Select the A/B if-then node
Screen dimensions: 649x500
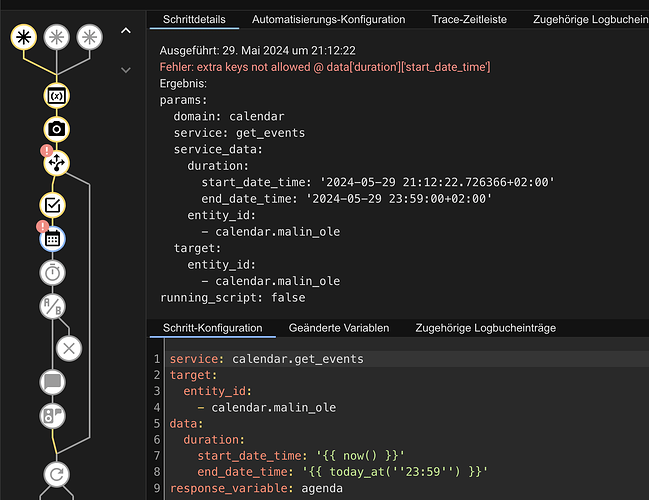pos(53,307)
